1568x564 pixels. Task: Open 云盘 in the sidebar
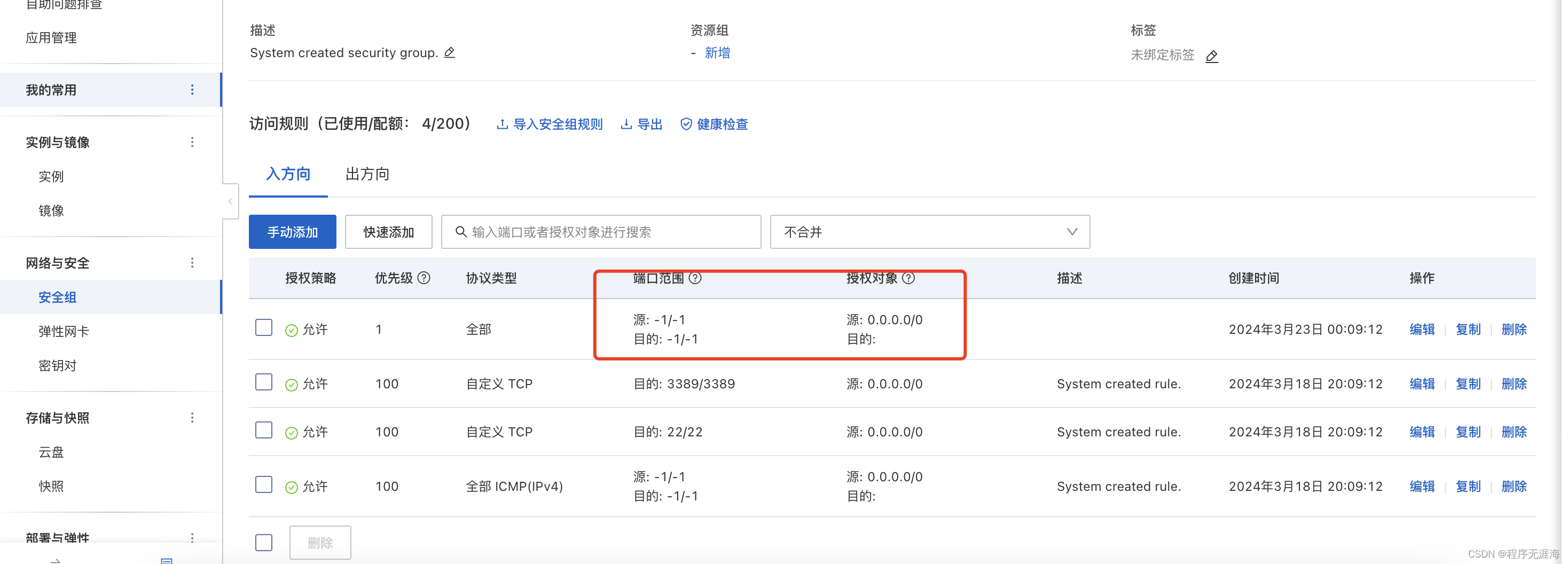pos(51,452)
